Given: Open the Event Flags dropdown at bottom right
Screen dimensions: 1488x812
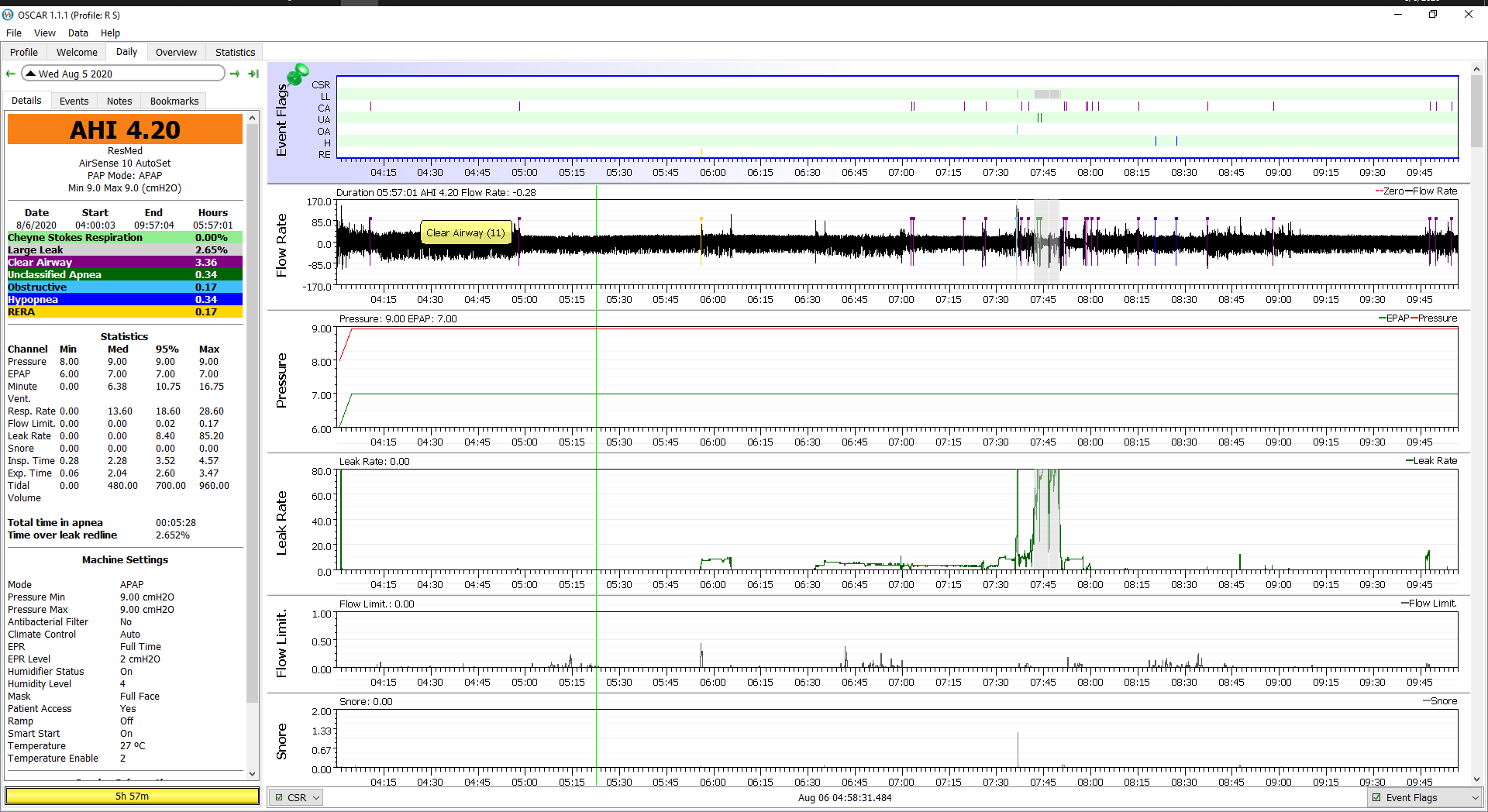Looking at the screenshot, I should tap(1424, 797).
